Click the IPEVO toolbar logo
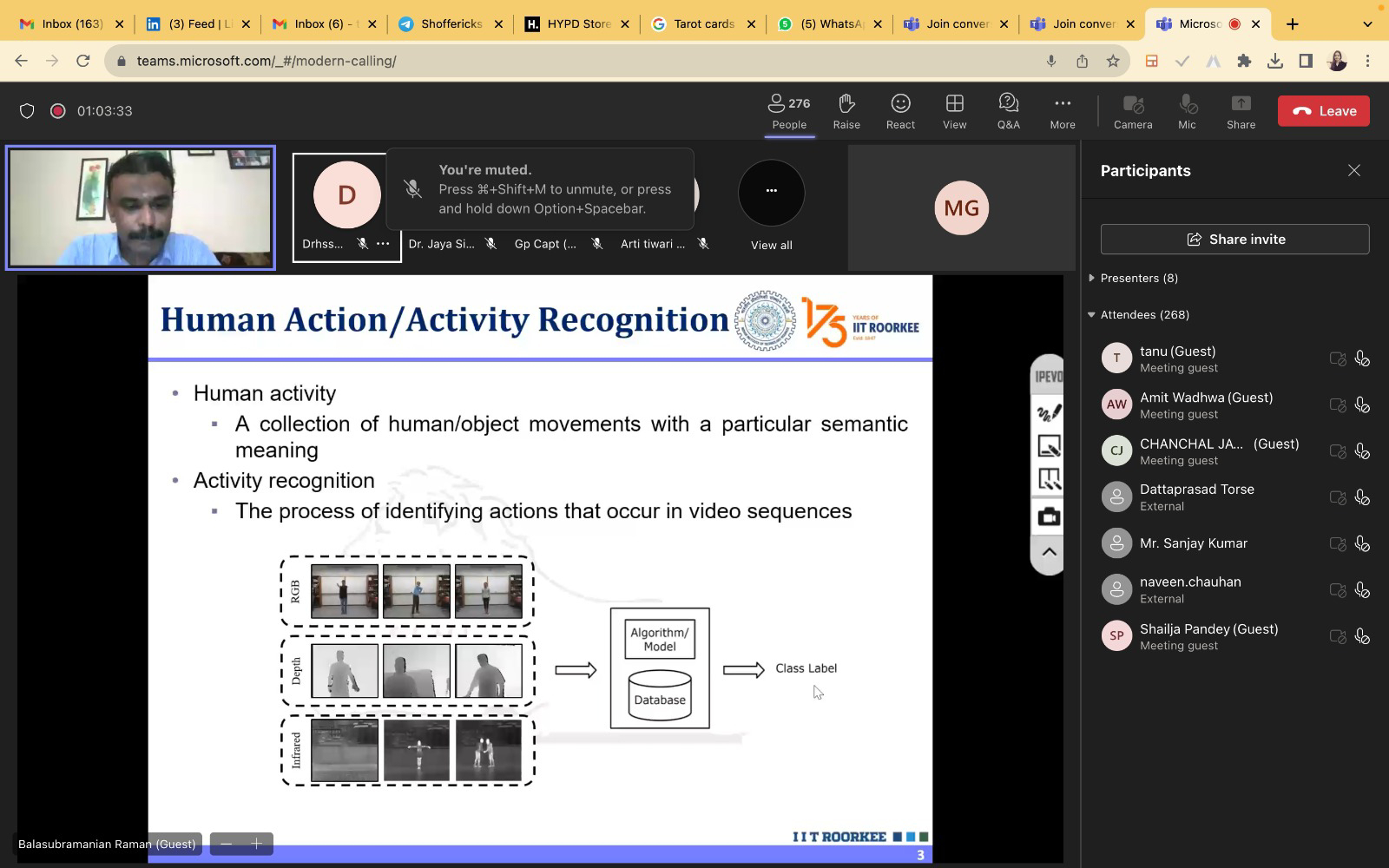Image resolution: width=1389 pixels, height=868 pixels. coord(1048,376)
